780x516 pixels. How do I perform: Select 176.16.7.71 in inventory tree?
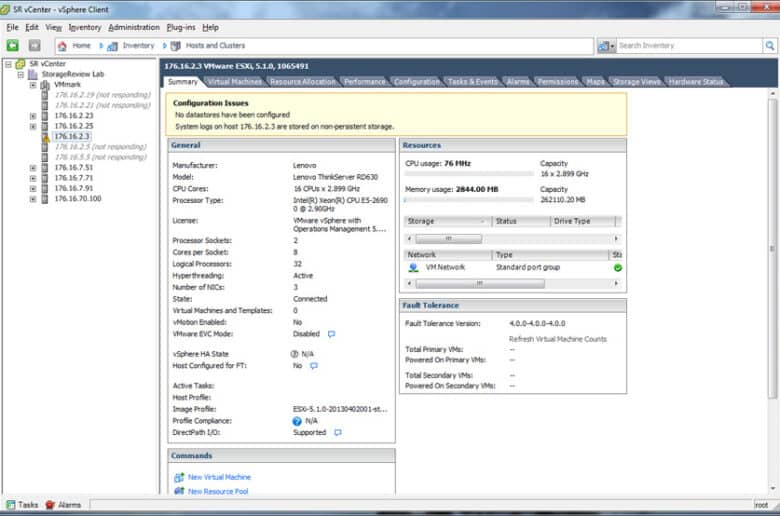click(x=74, y=178)
